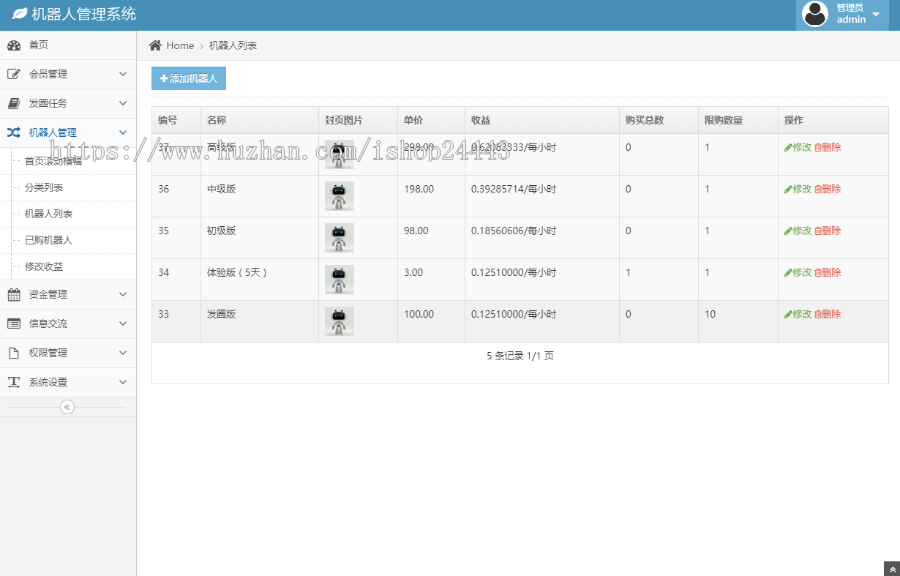
Task: Click the task publishing book icon
Action: (14, 103)
